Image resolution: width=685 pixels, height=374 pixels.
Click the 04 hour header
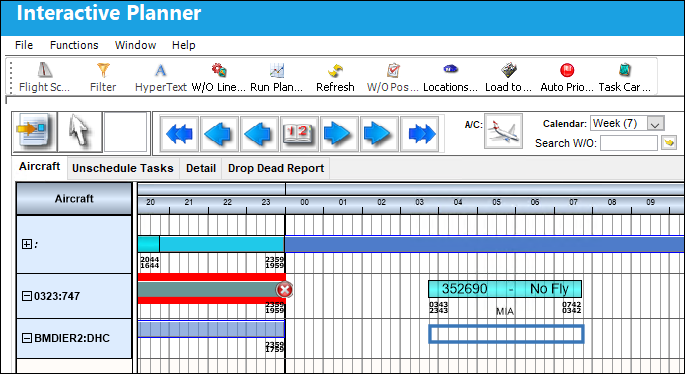click(x=458, y=202)
